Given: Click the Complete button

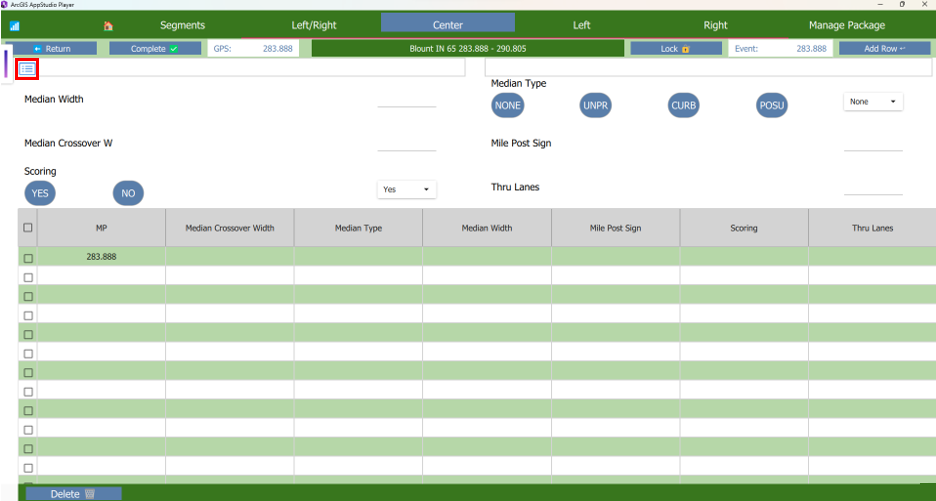Looking at the screenshot, I should [x=155, y=48].
